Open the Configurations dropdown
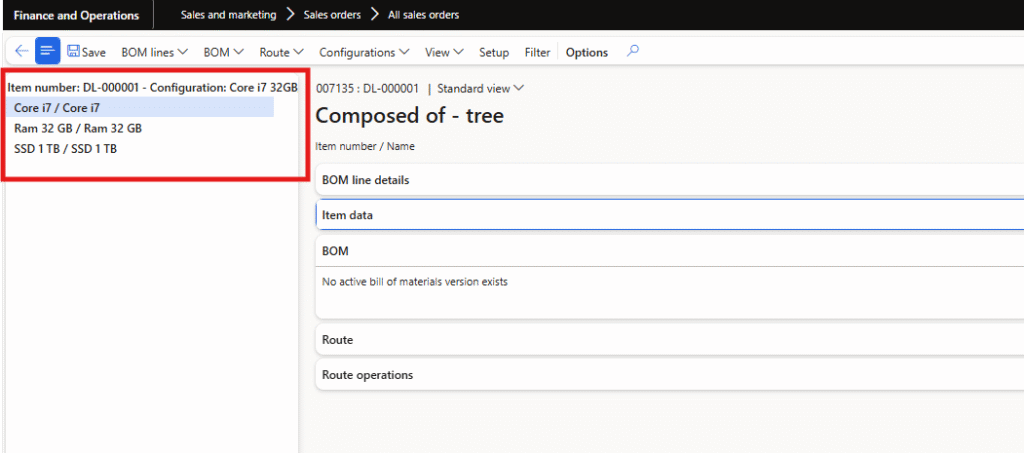 [363, 52]
